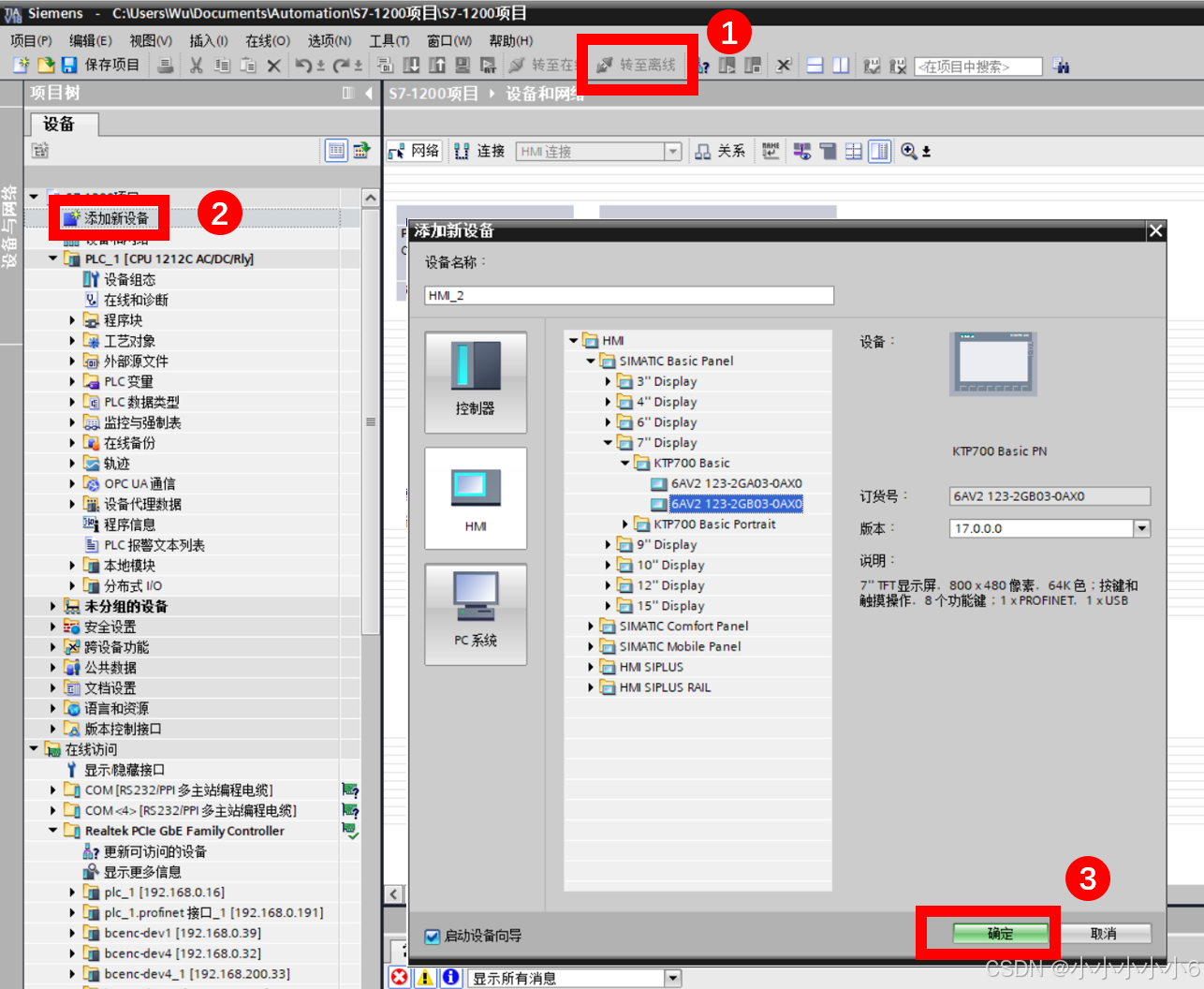Open existing project toolbar icon

coord(45,66)
